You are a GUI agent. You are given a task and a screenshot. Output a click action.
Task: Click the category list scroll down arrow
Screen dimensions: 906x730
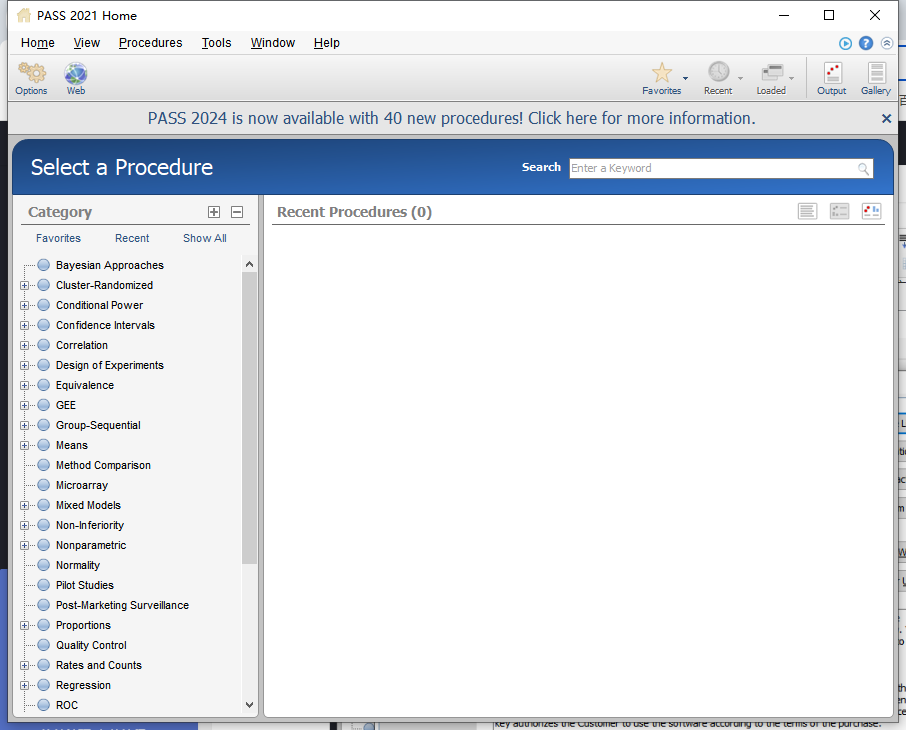coord(250,705)
